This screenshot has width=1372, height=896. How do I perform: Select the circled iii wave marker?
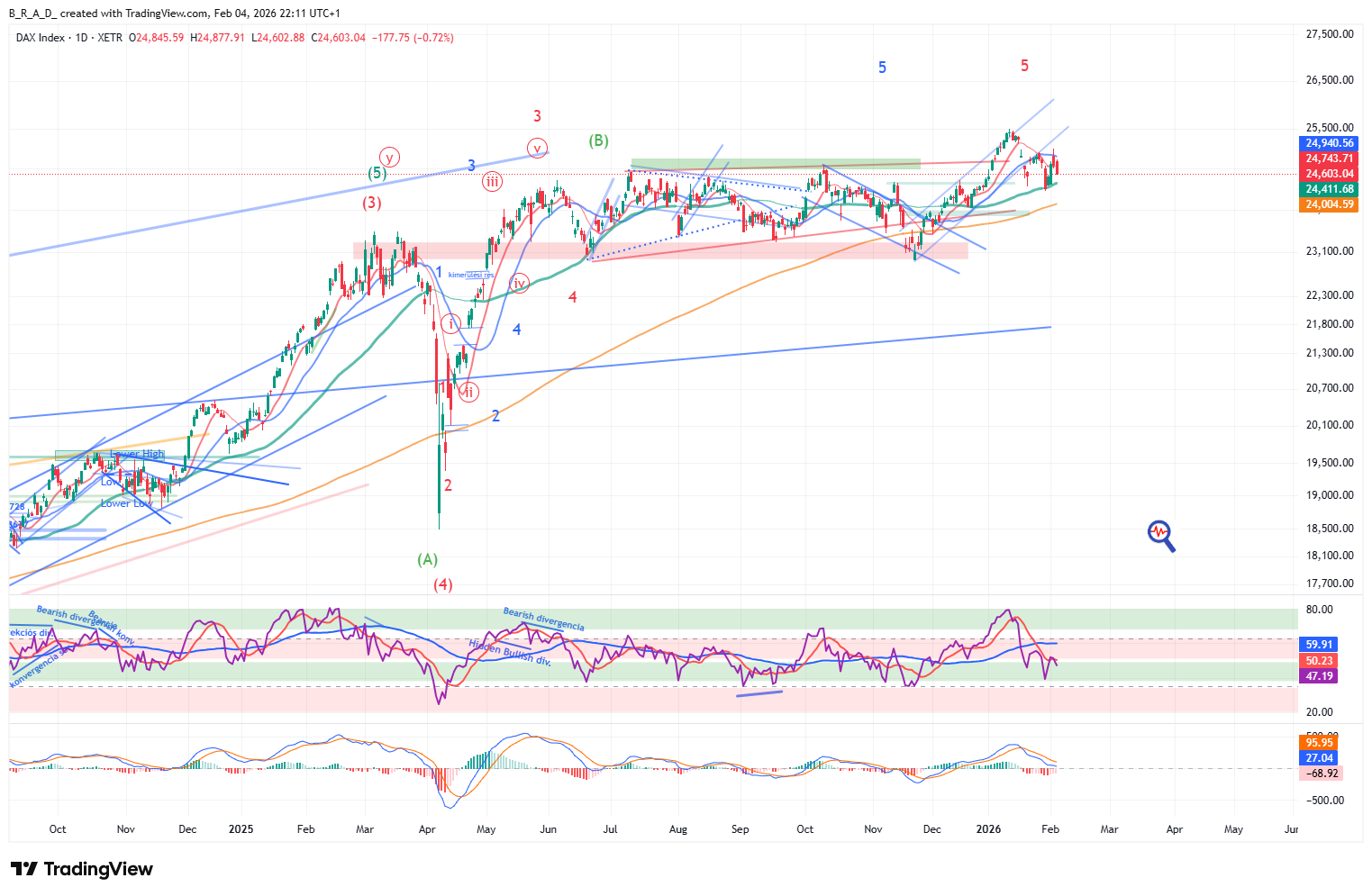click(492, 181)
